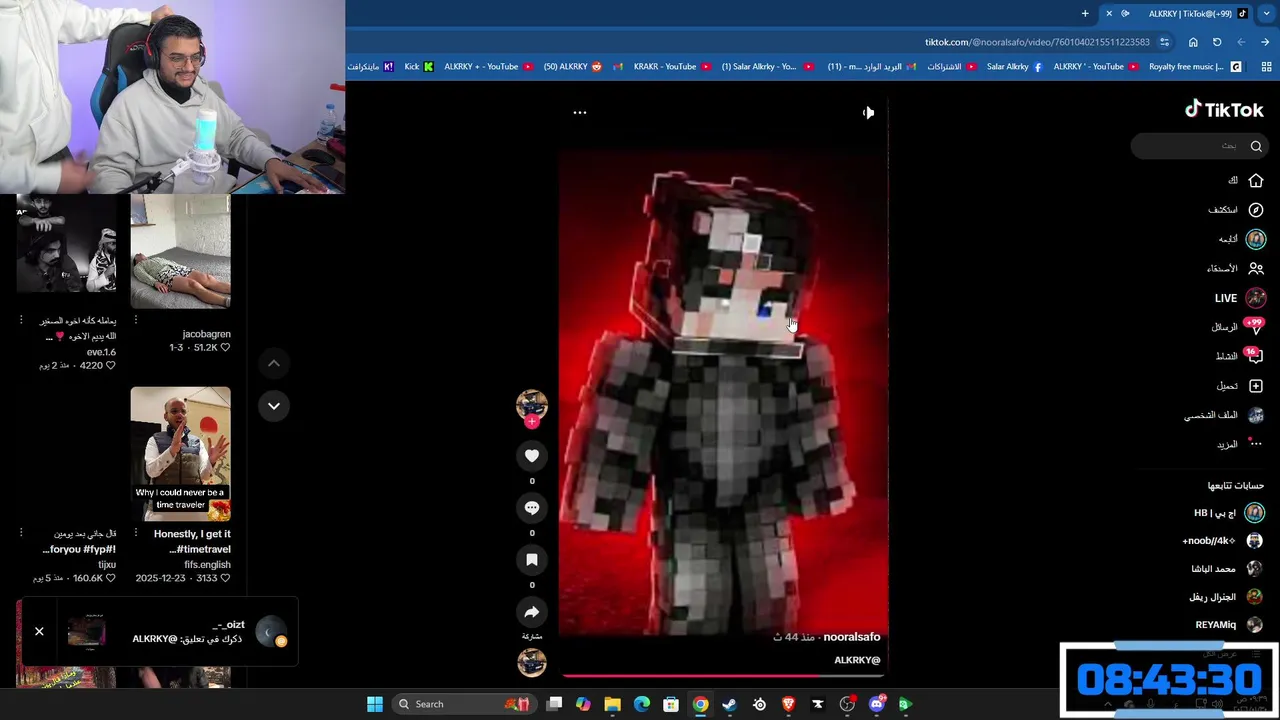The width and height of the screenshot is (1280, 720).
Task: Reload the page with the refresh icon
Action: click(x=1217, y=42)
